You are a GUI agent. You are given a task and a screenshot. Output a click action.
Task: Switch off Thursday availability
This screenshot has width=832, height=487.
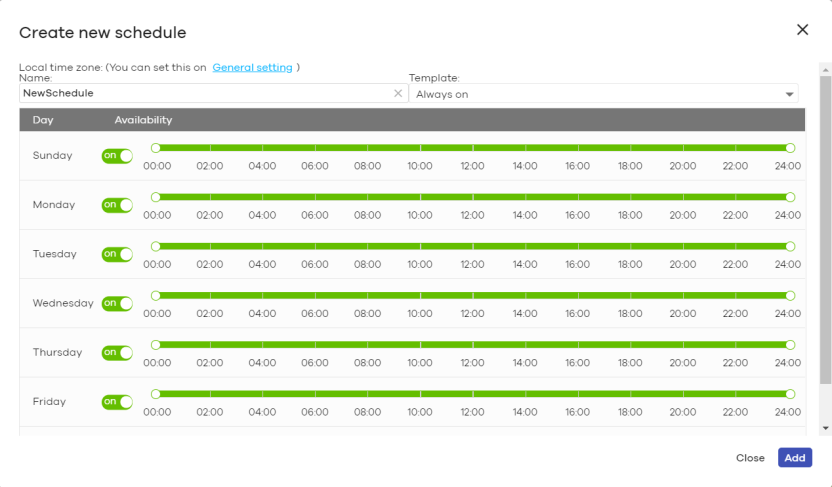117,352
